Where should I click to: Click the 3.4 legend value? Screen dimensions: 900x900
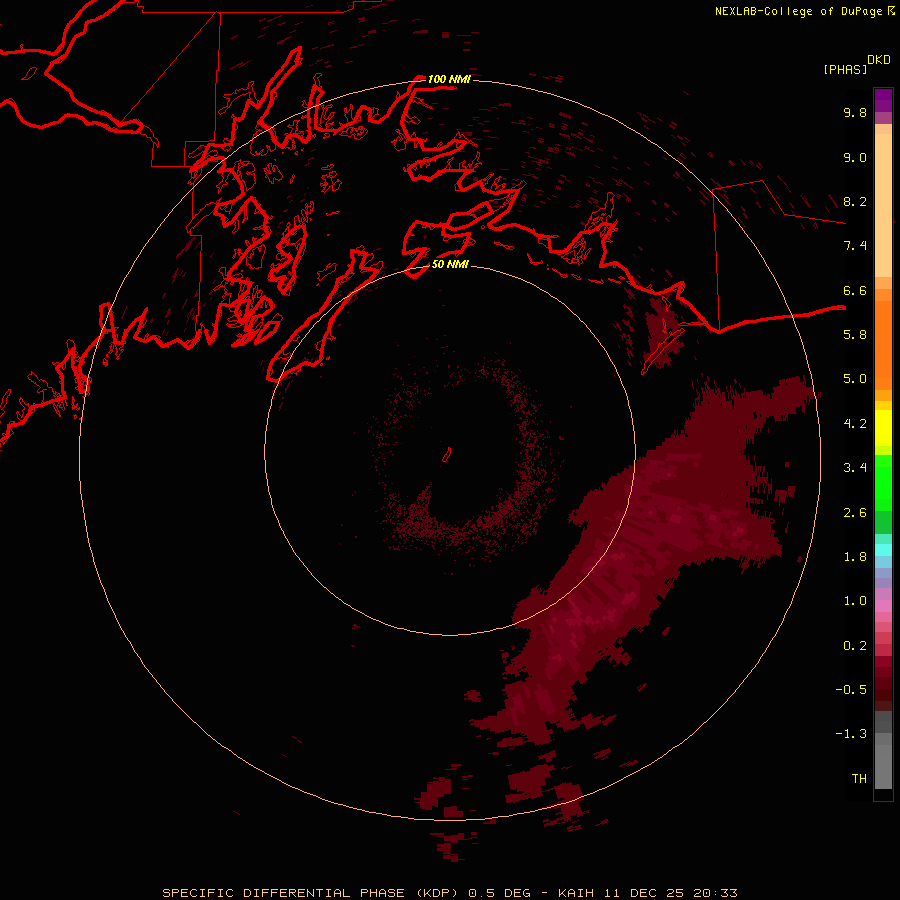pyautogui.click(x=855, y=468)
